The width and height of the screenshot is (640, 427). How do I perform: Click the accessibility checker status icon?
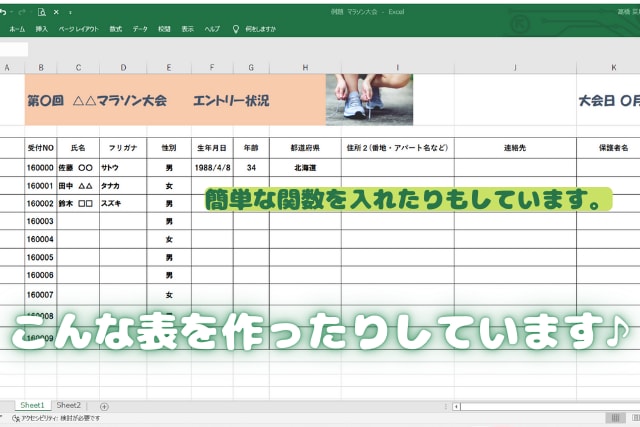(x=16, y=418)
